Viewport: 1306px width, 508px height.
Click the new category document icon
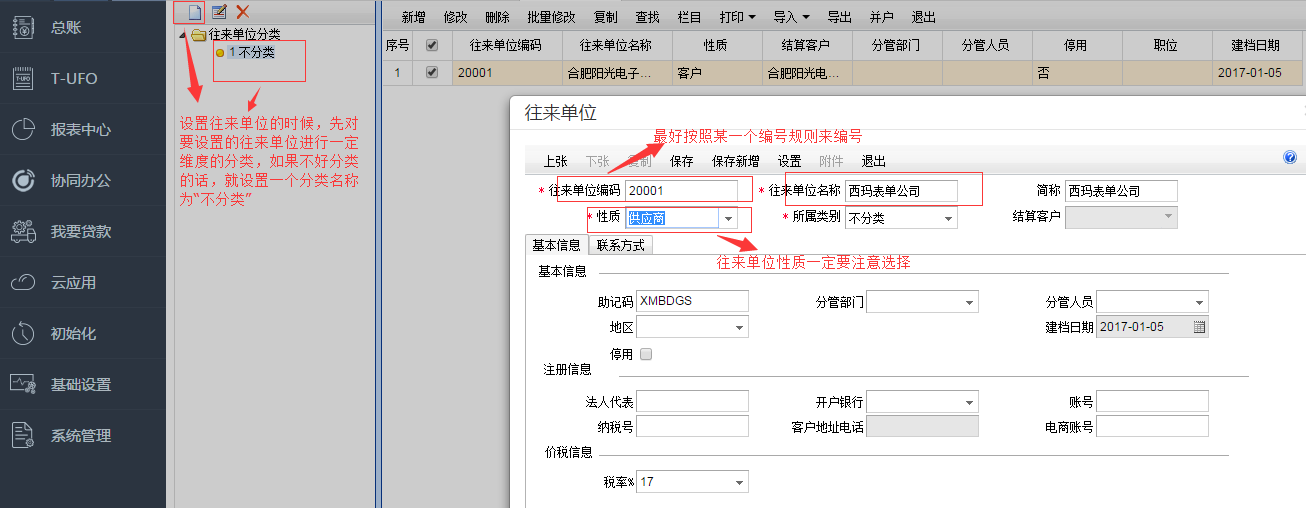click(x=195, y=12)
